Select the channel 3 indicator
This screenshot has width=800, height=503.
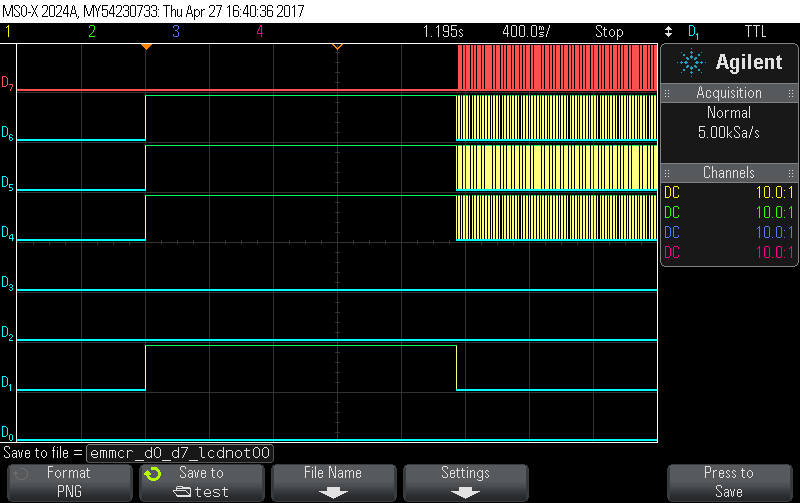point(176,32)
